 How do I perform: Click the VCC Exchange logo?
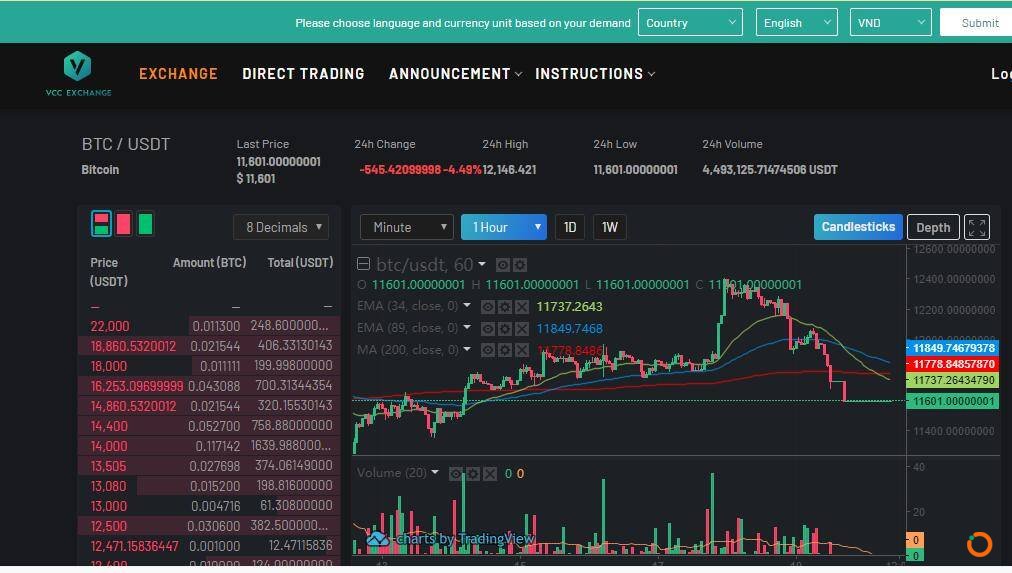(x=78, y=74)
